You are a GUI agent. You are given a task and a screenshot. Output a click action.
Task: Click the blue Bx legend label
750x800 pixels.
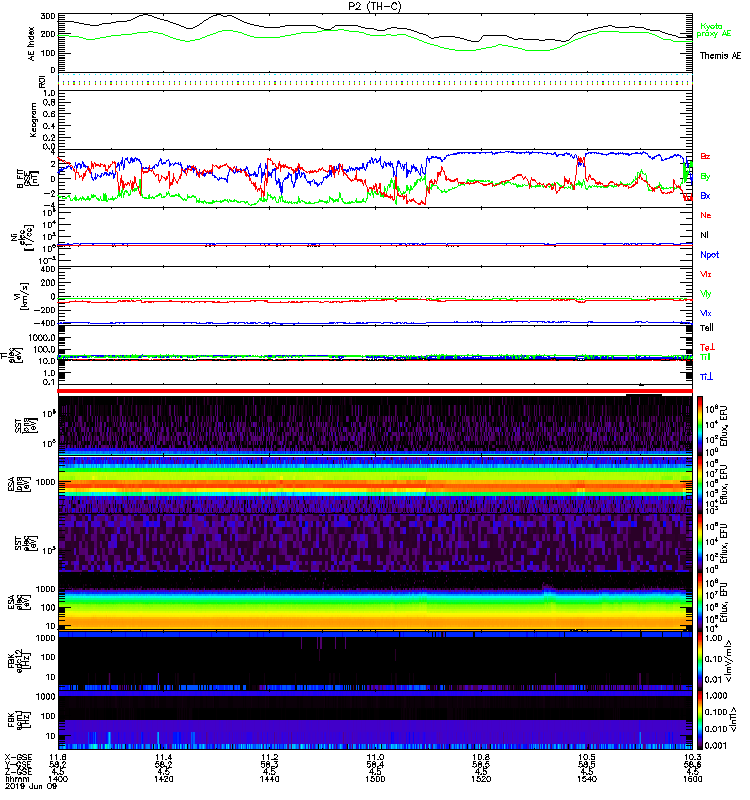click(705, 196)
